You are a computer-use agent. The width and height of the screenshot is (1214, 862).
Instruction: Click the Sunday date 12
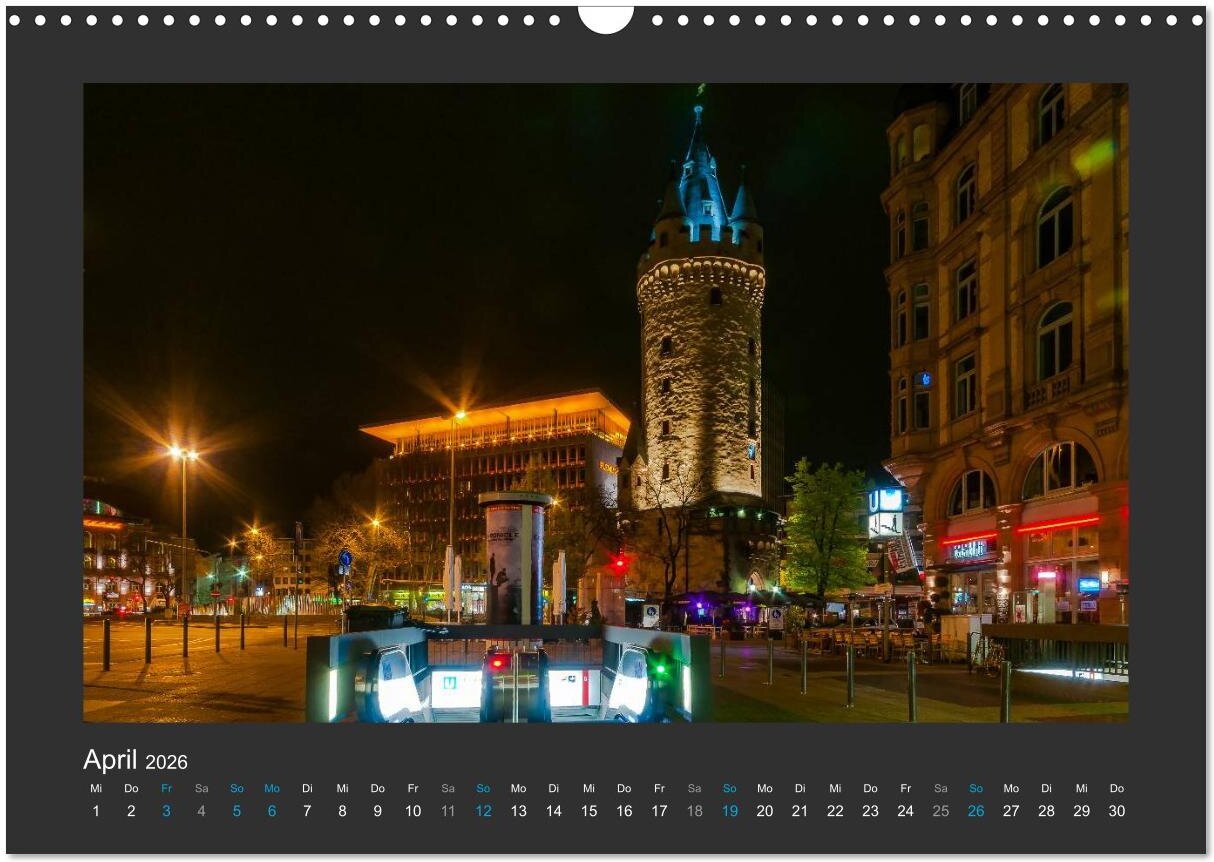[x=483, y=811]
